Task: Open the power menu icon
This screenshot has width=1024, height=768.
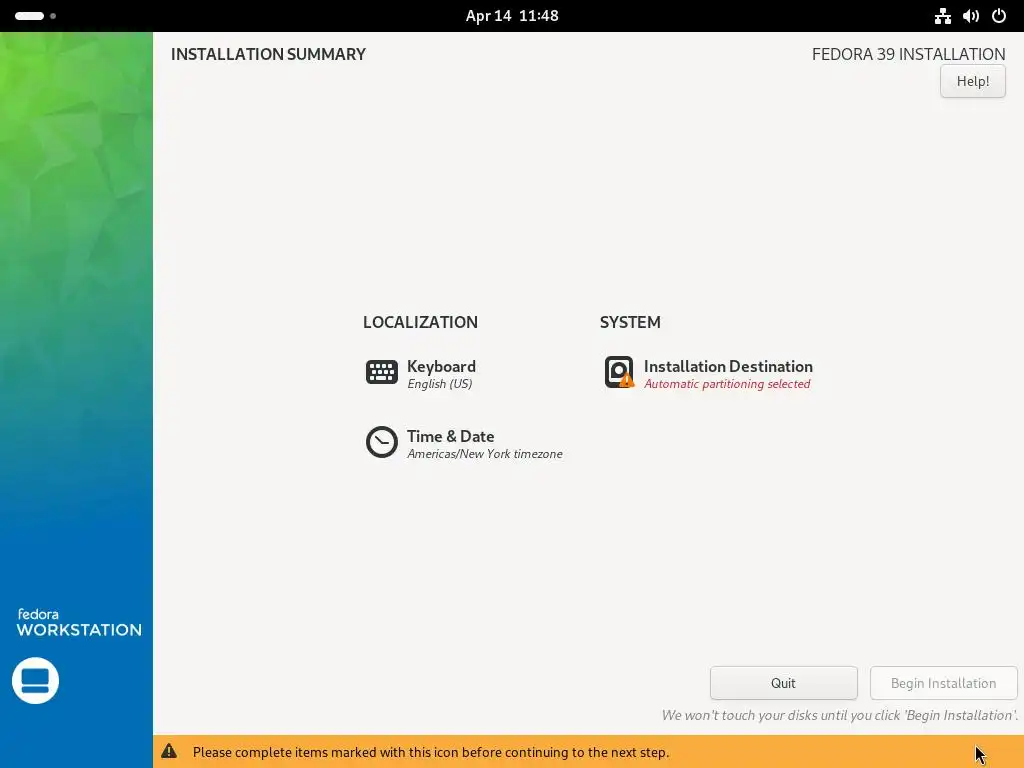Action: coord(999,16)
